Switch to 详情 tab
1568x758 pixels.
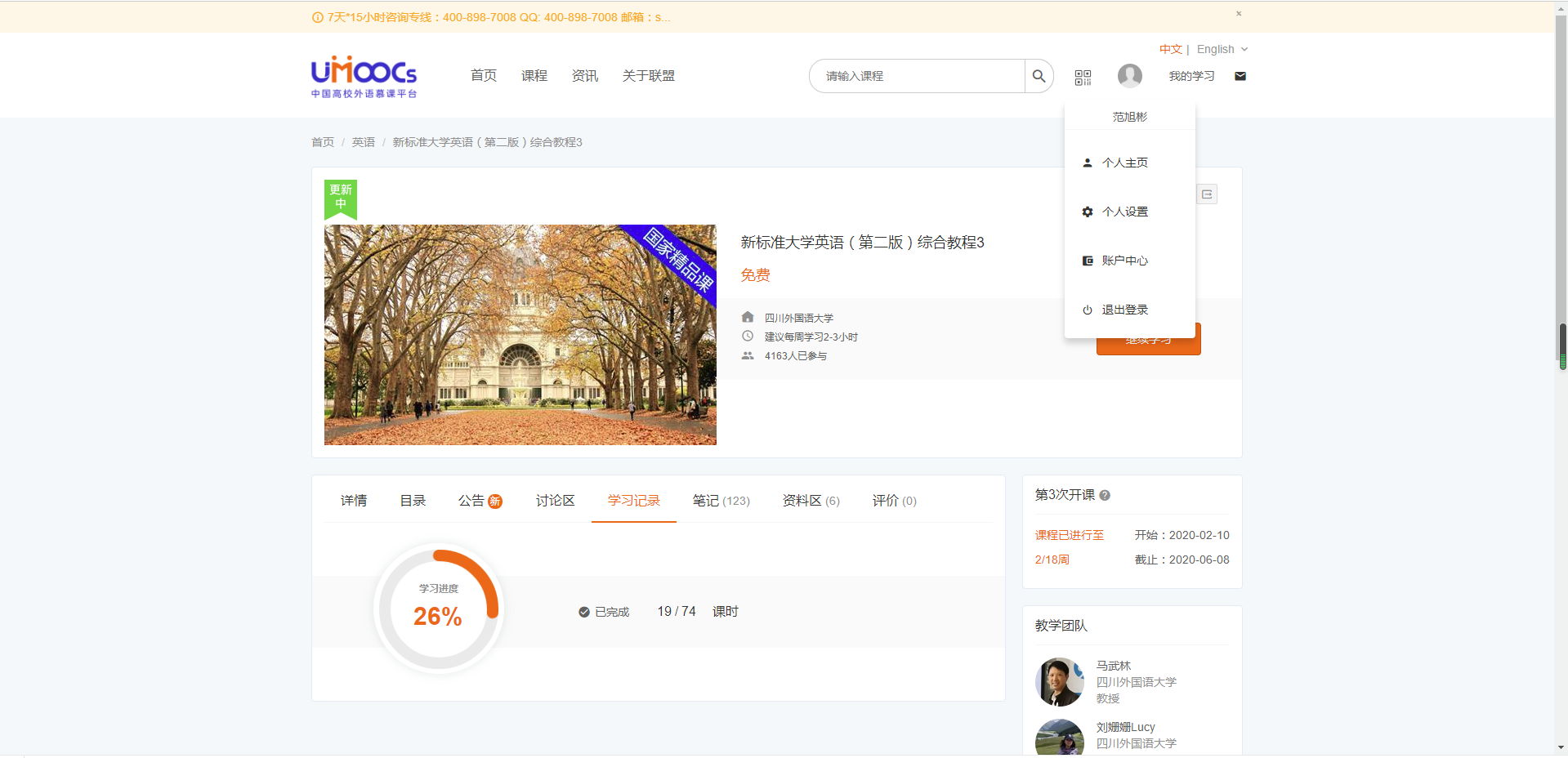(x=354, y=501)
